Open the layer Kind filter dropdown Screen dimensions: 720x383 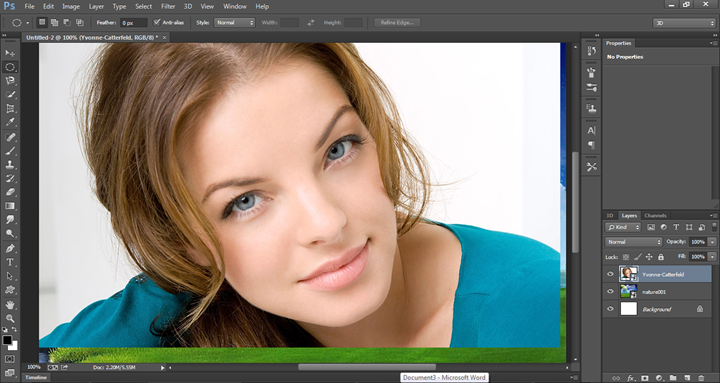(623, 227)
